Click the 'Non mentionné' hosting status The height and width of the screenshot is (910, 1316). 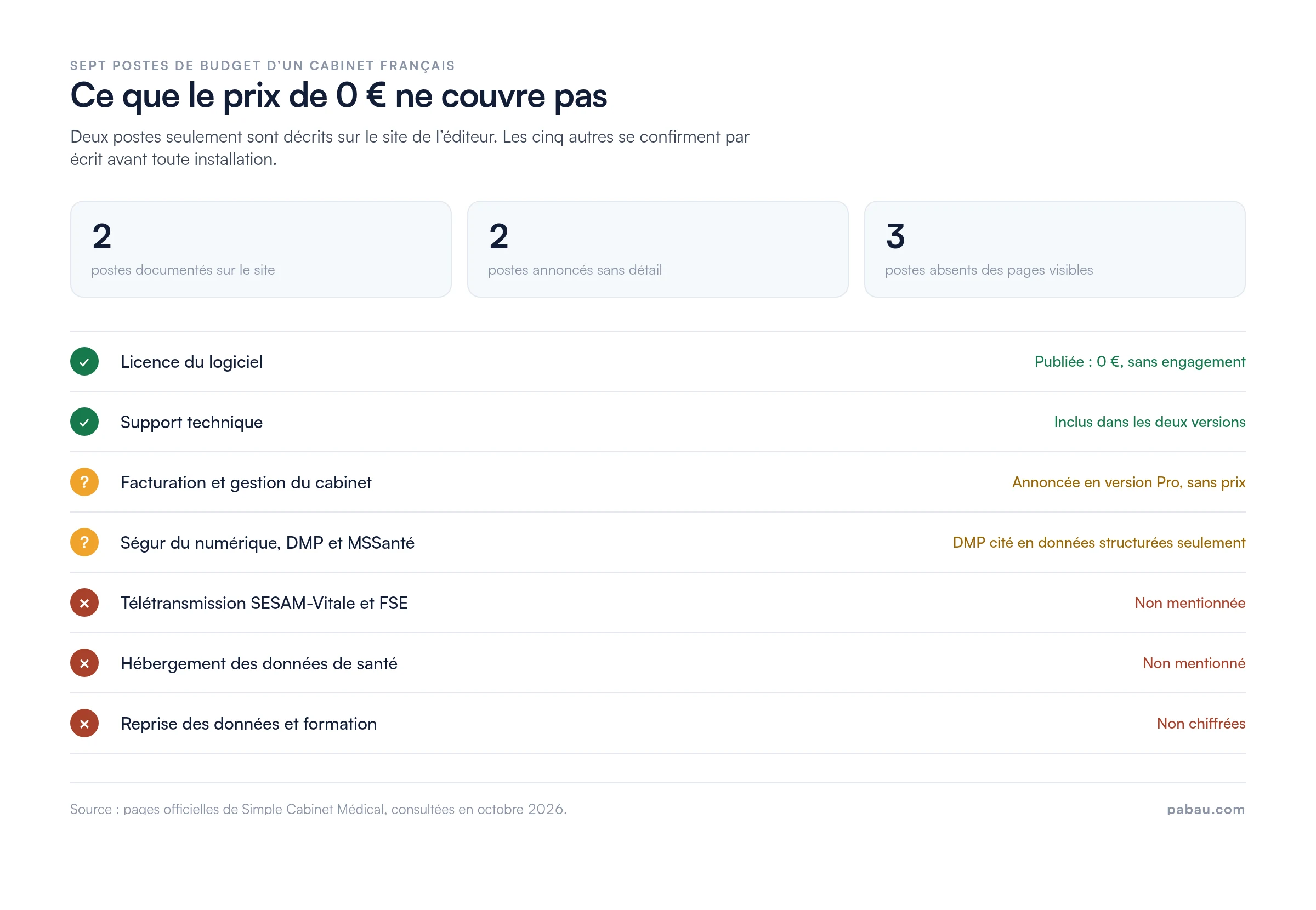(1194, 663)
